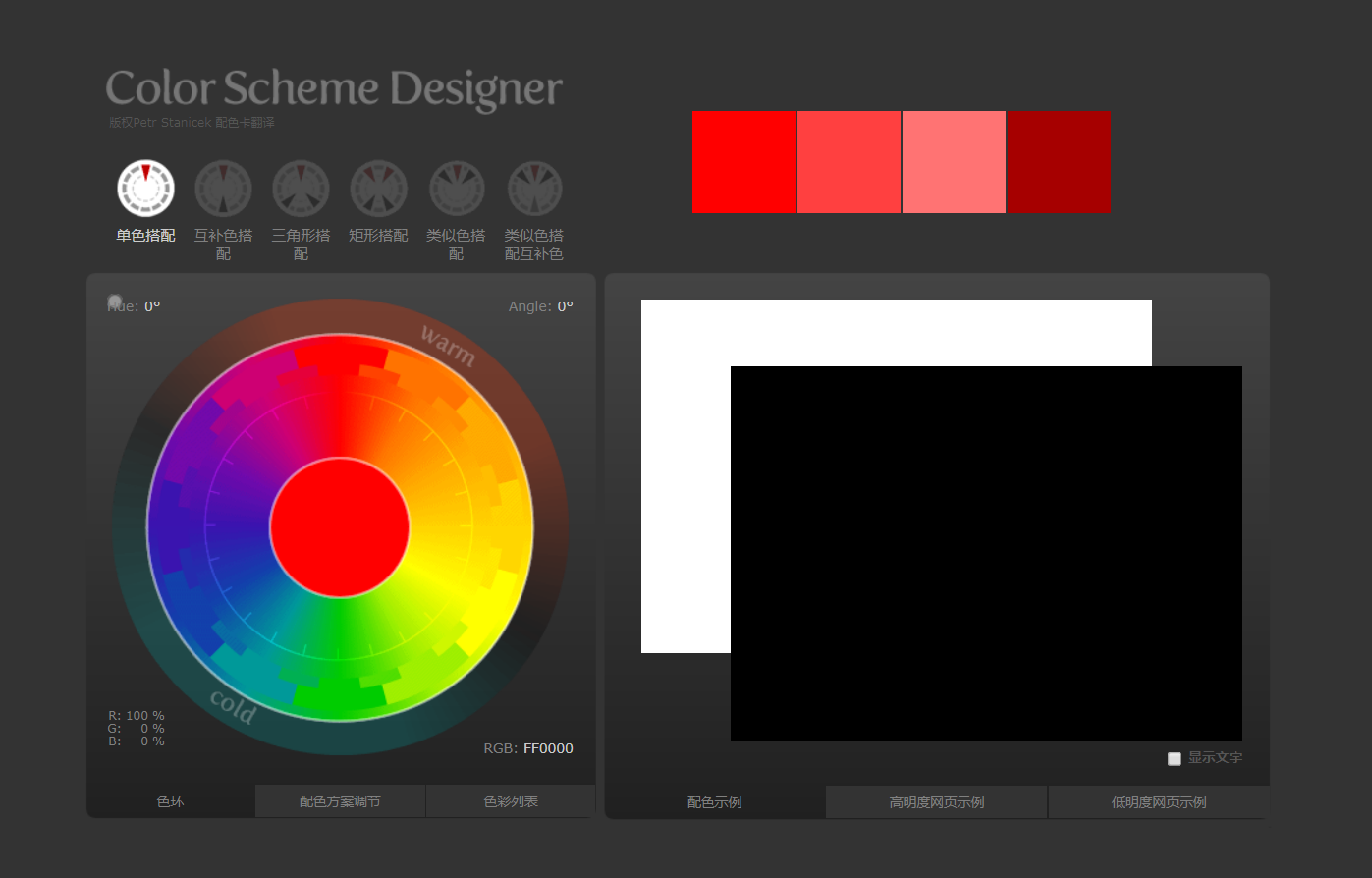This screenshot has width=1372, height=878.
Task: Click the pure red swatch in palette
Action: pyautogui.click(x=743, y=162)
